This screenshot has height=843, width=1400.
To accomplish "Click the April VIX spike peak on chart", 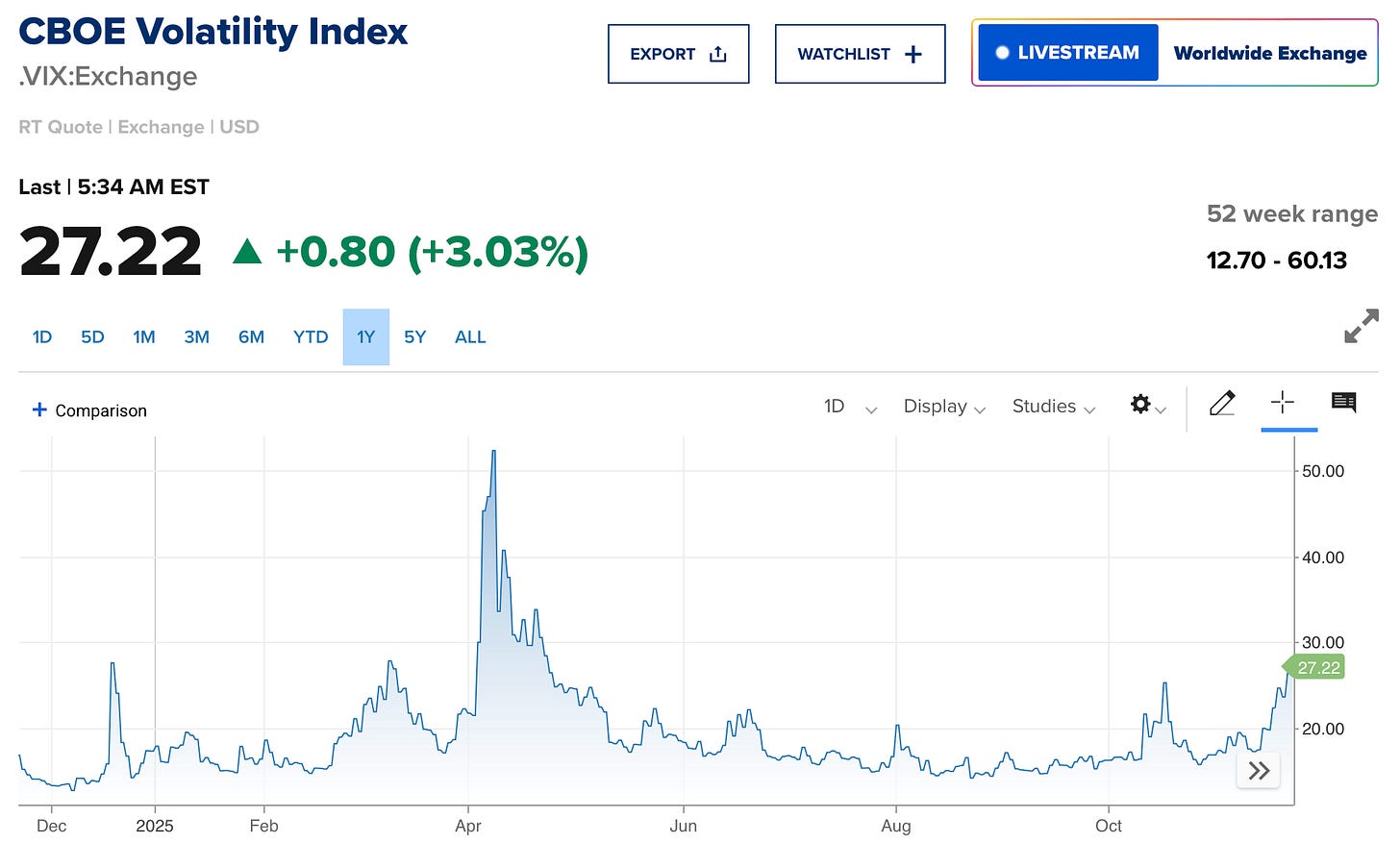I will coord(493,452).
